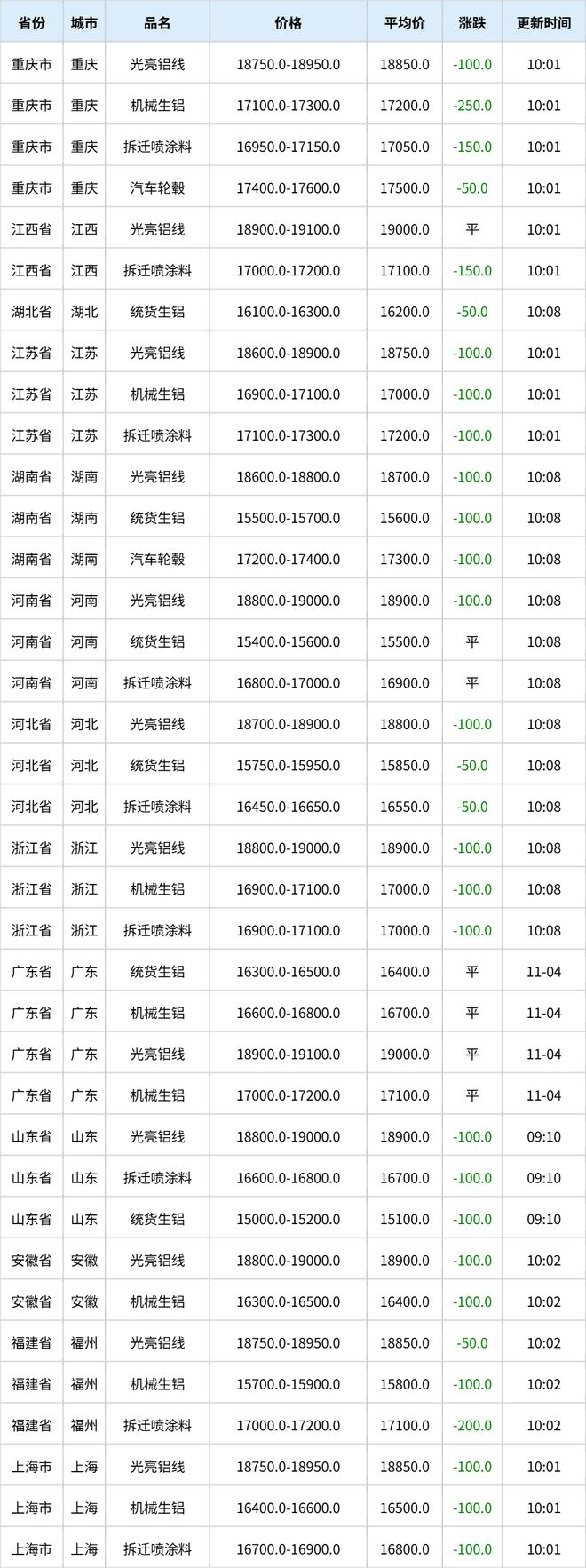Select price range 15000.0-15200.0 in 山东
The width and height of the screenshot is (586, 1568).
coord(288,1220)
